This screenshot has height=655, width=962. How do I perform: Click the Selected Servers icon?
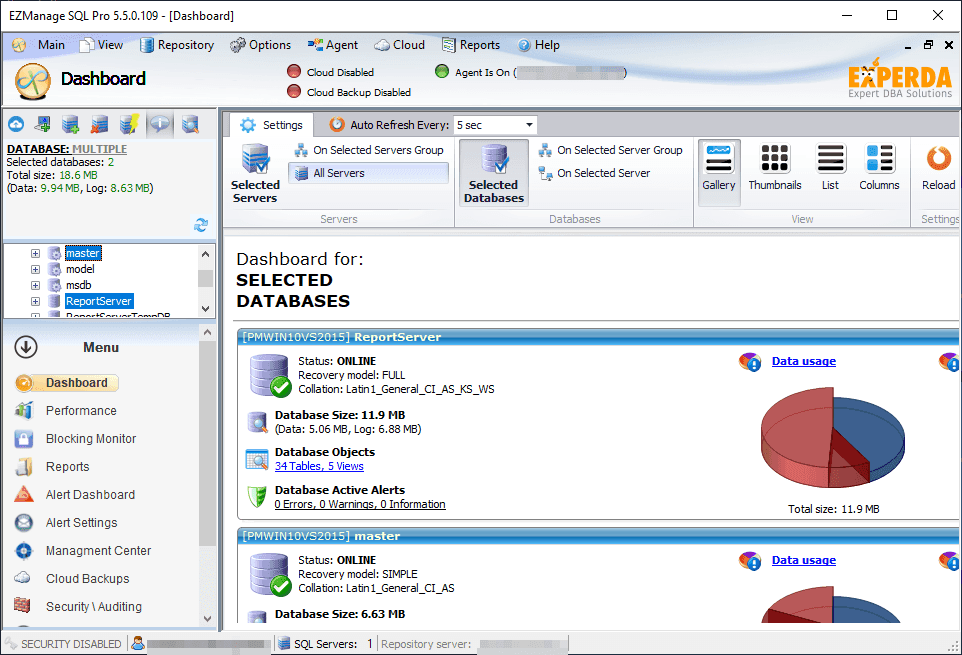tap(255, 173)
